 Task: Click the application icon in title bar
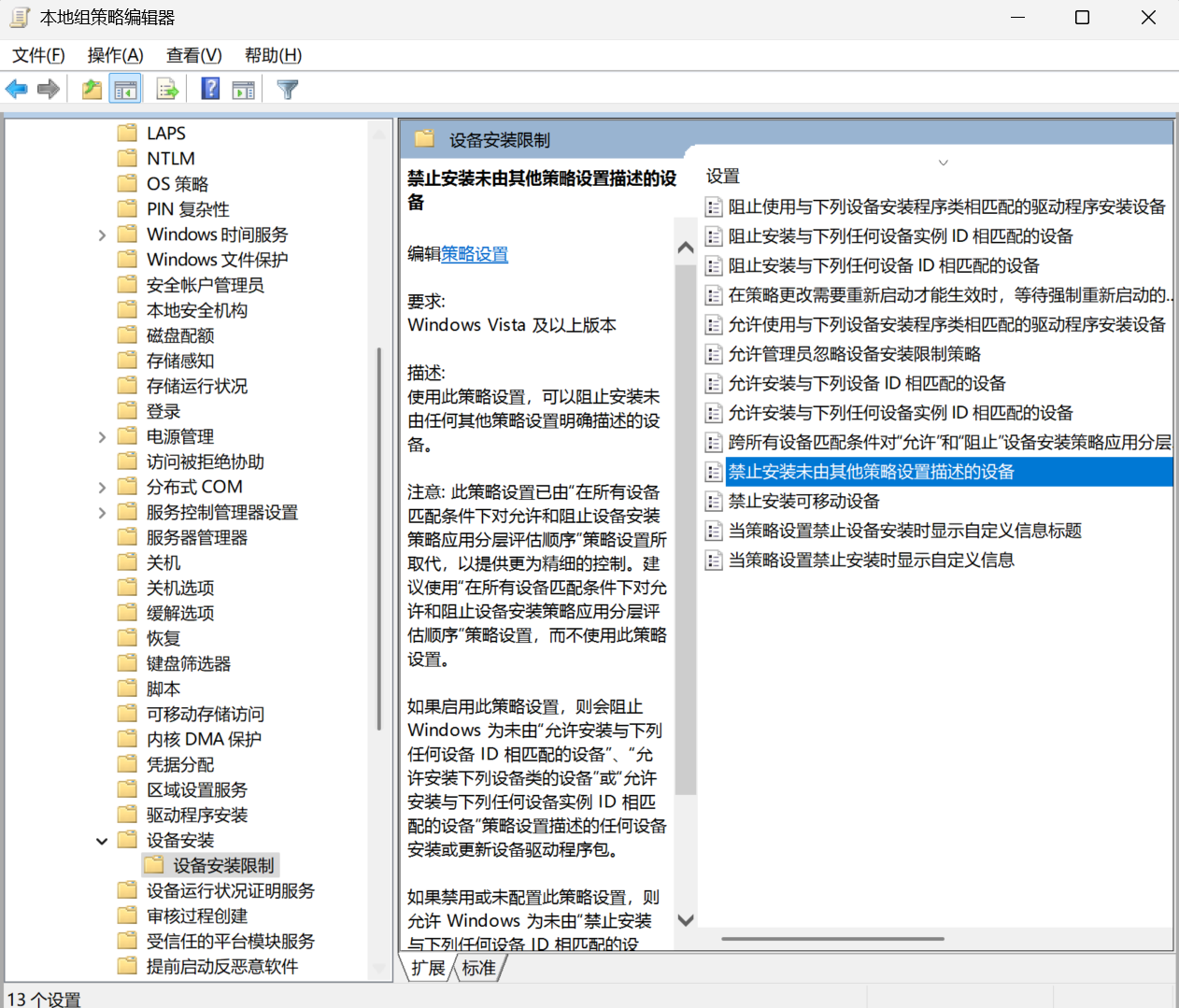[x=20, y=17]
